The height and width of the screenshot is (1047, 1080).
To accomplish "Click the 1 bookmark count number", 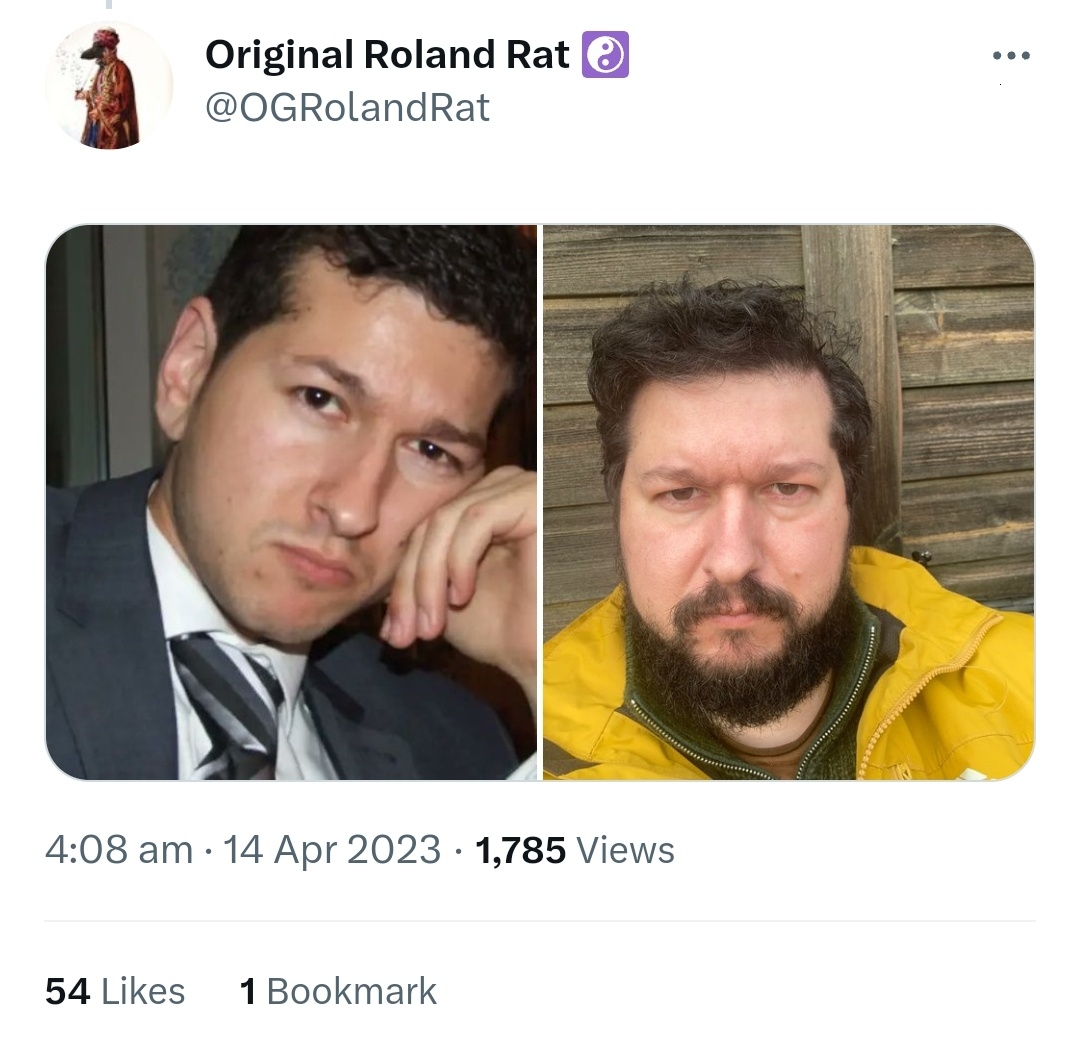I will (x=248, y=992).
